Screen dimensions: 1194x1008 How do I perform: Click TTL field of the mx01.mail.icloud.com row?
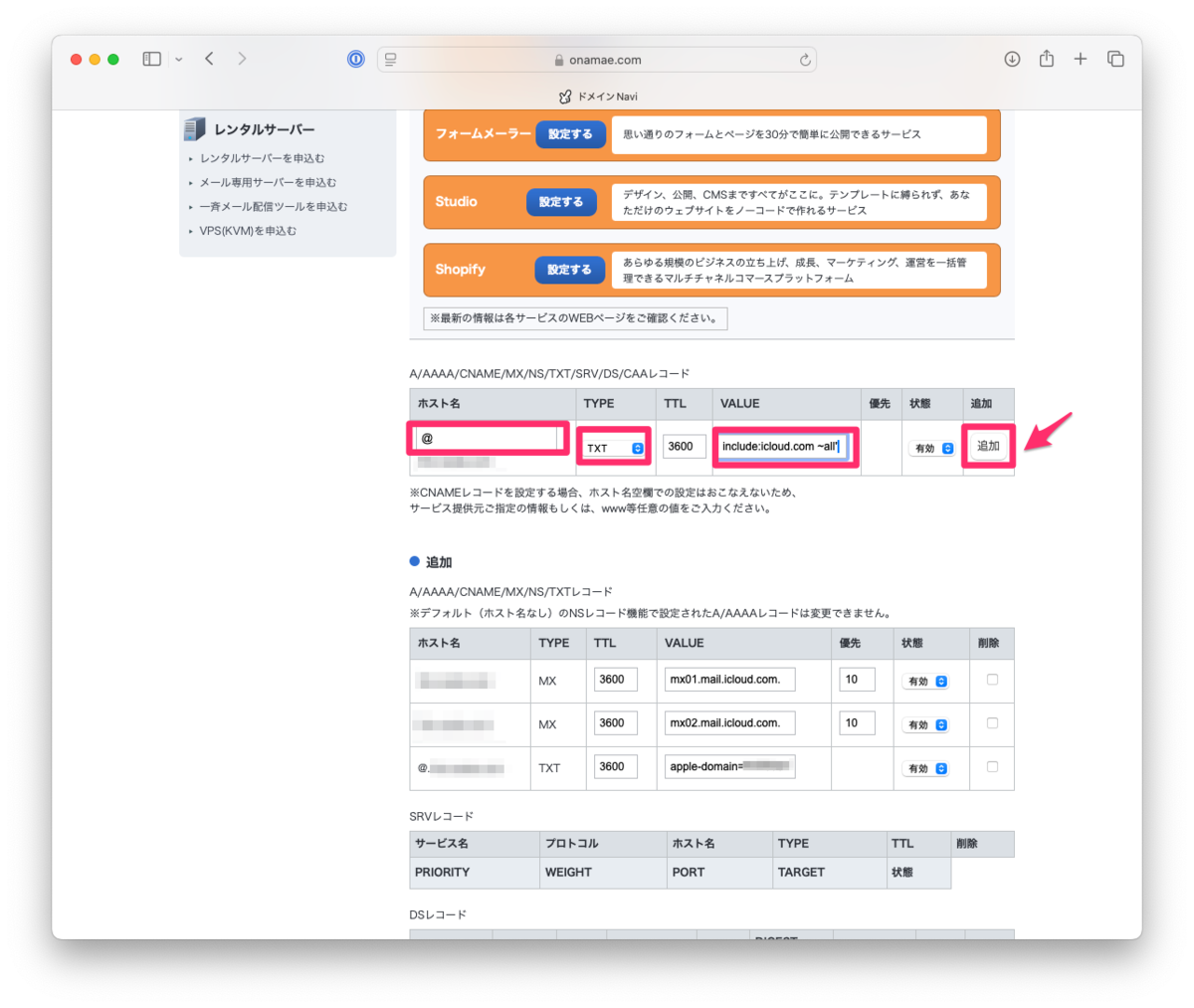pos(616,680)
